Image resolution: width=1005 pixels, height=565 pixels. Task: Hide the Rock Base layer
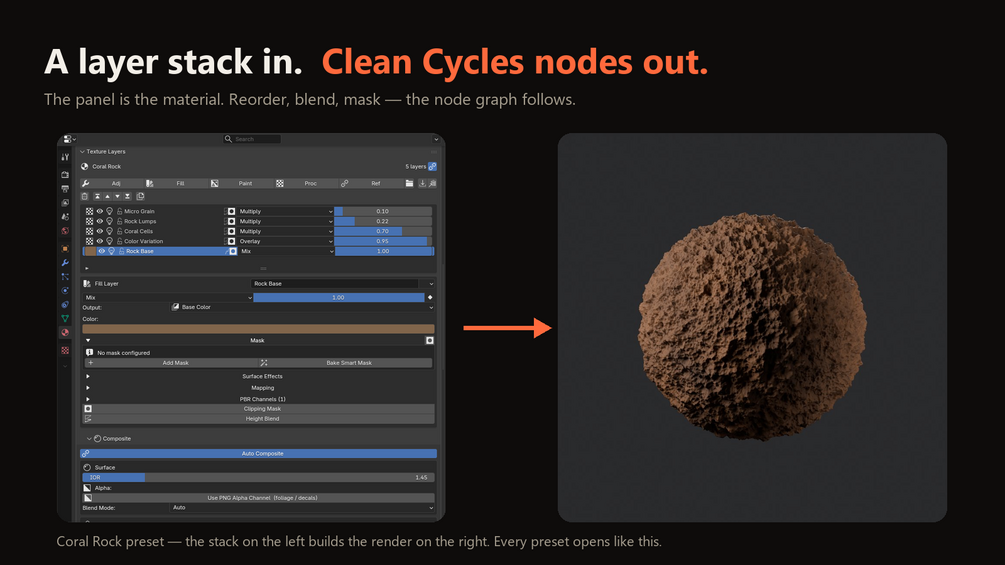click(101, 251)
